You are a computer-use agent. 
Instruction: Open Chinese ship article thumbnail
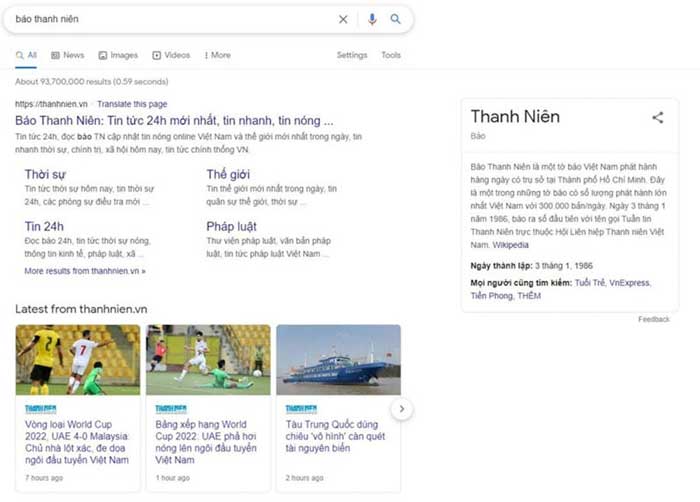click(x=338, y=360)
